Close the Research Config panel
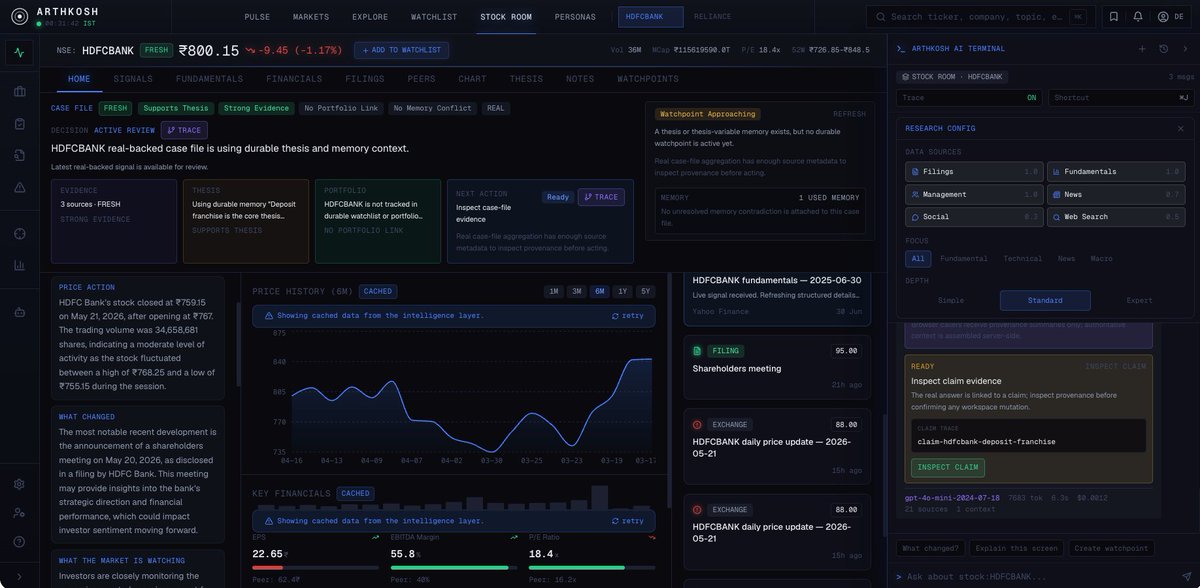Screen dimensions: 1200x588 pyautogui.click(x=1180, y=128)
